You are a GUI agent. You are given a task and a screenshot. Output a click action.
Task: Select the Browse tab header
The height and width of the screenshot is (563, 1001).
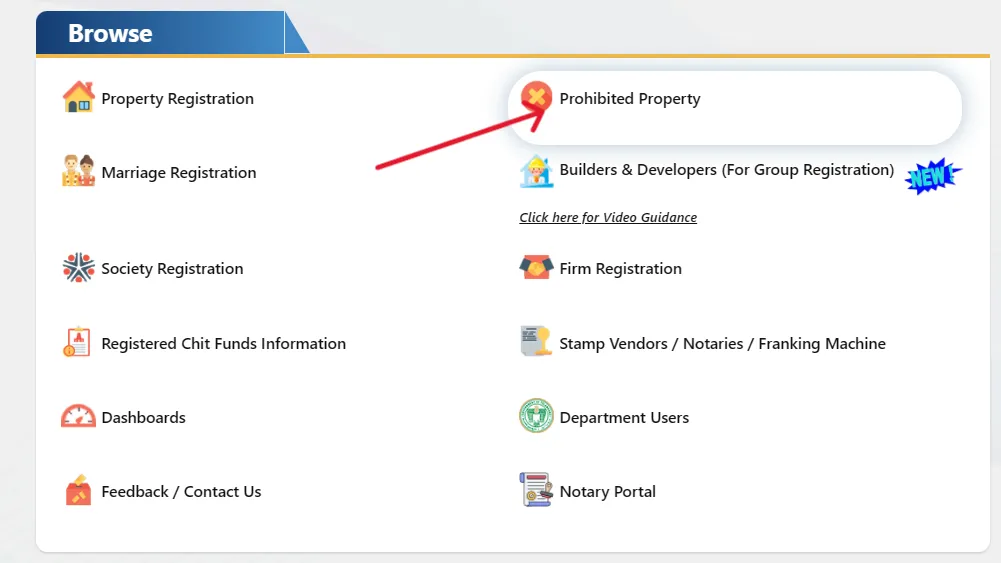click(160, 33)
